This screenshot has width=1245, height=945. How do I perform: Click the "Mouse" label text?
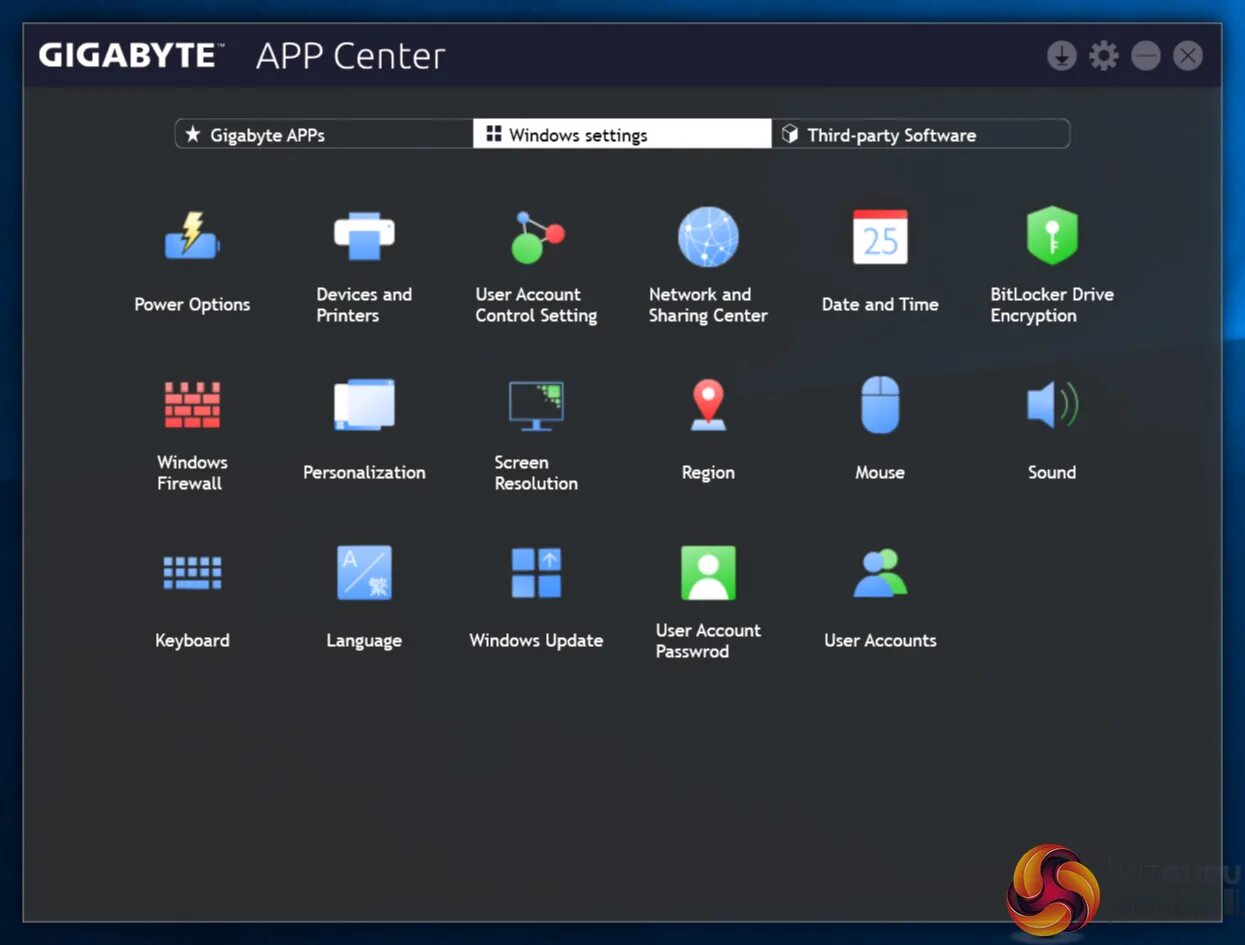[880, 473]
